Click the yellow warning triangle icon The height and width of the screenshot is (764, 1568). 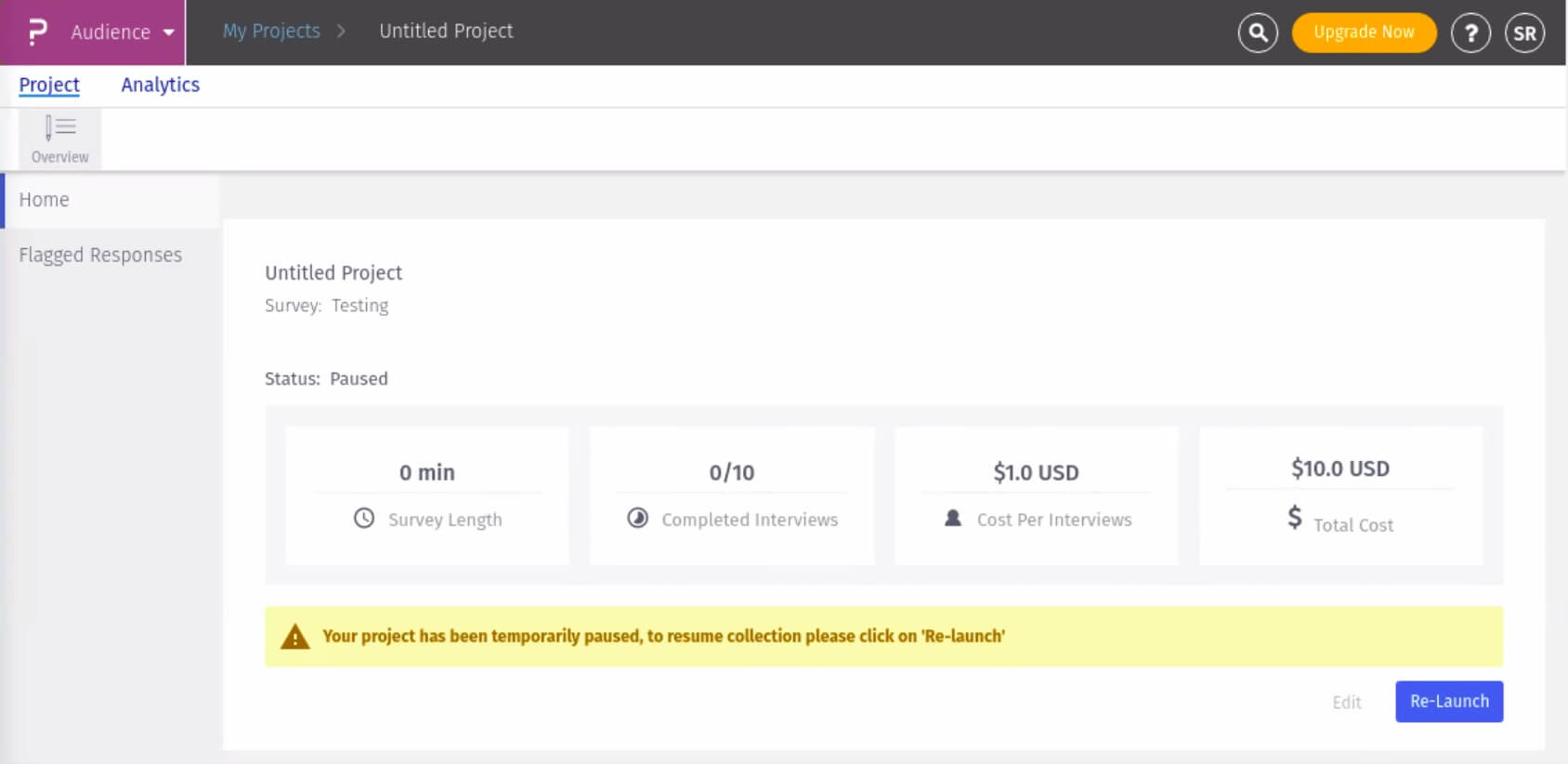tap(295, 637)
